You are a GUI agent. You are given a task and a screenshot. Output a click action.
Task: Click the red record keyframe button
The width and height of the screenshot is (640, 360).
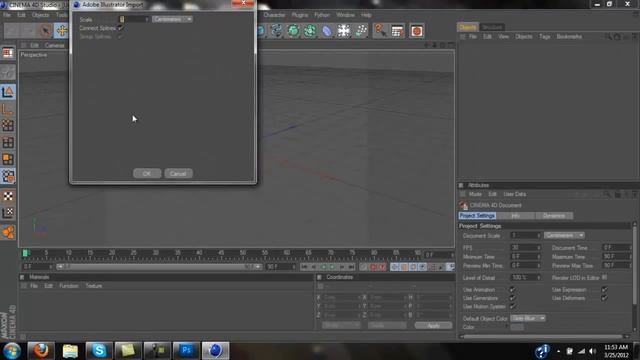pyautogui.click(x=372, y=267)
